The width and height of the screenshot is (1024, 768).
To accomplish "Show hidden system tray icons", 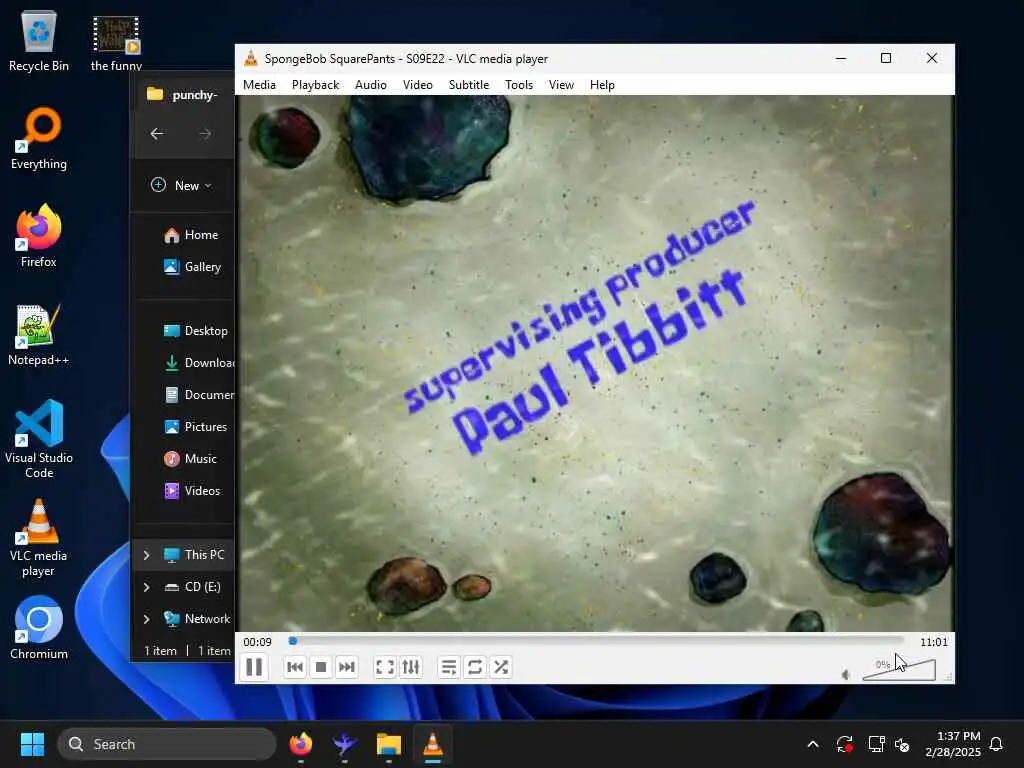I will pyautogui.click(x=813, y=744).
